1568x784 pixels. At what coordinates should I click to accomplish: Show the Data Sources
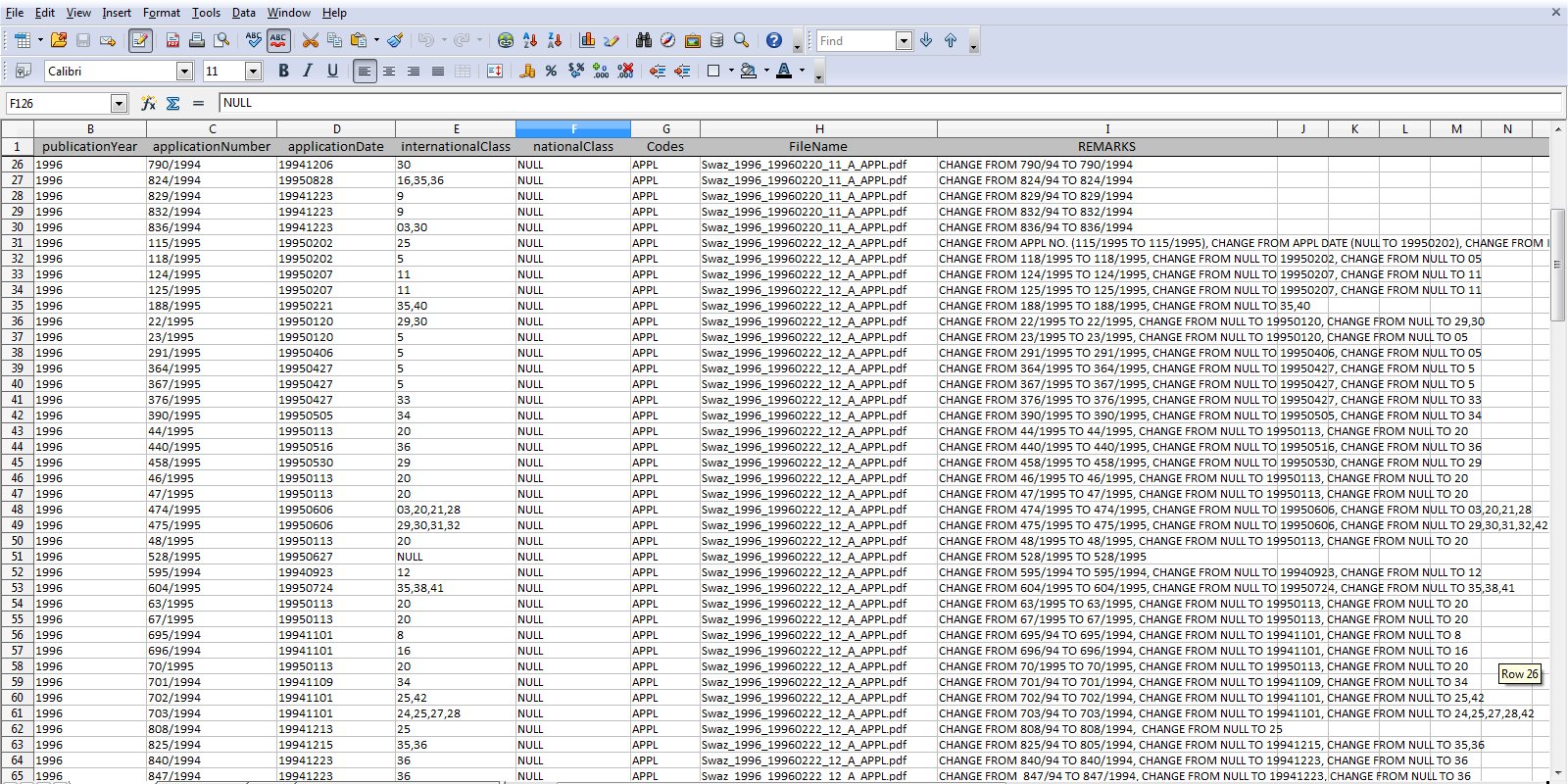point(717,40)
